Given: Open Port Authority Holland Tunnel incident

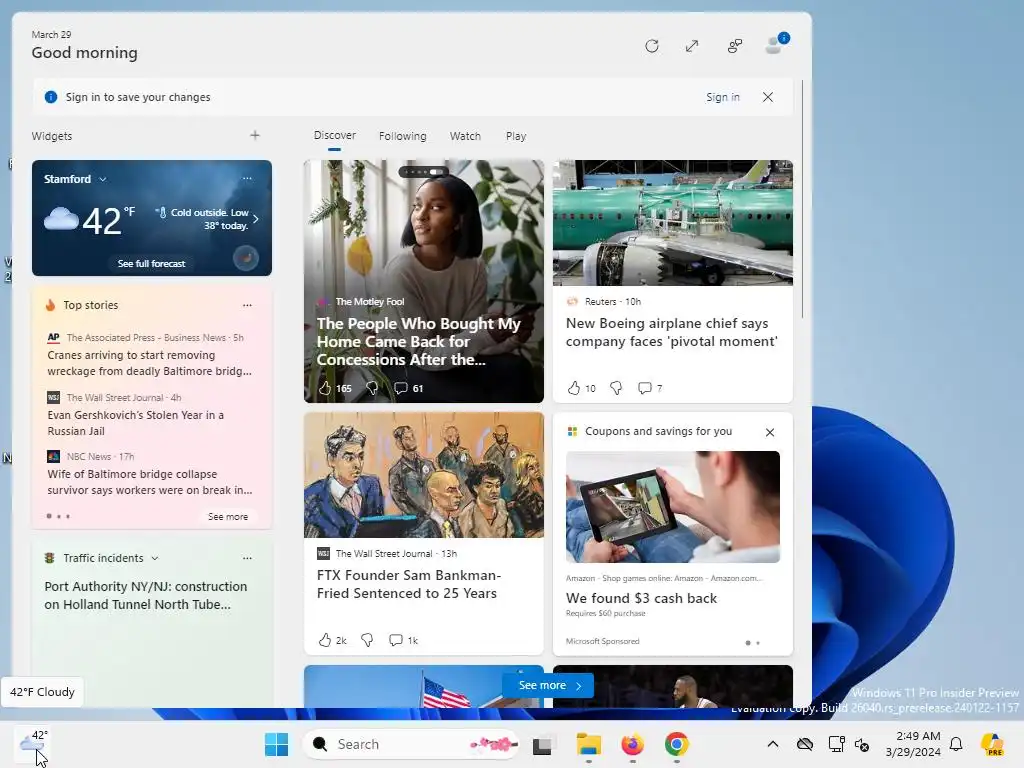Looking at the screenshot, I should [x=146, y=596].
